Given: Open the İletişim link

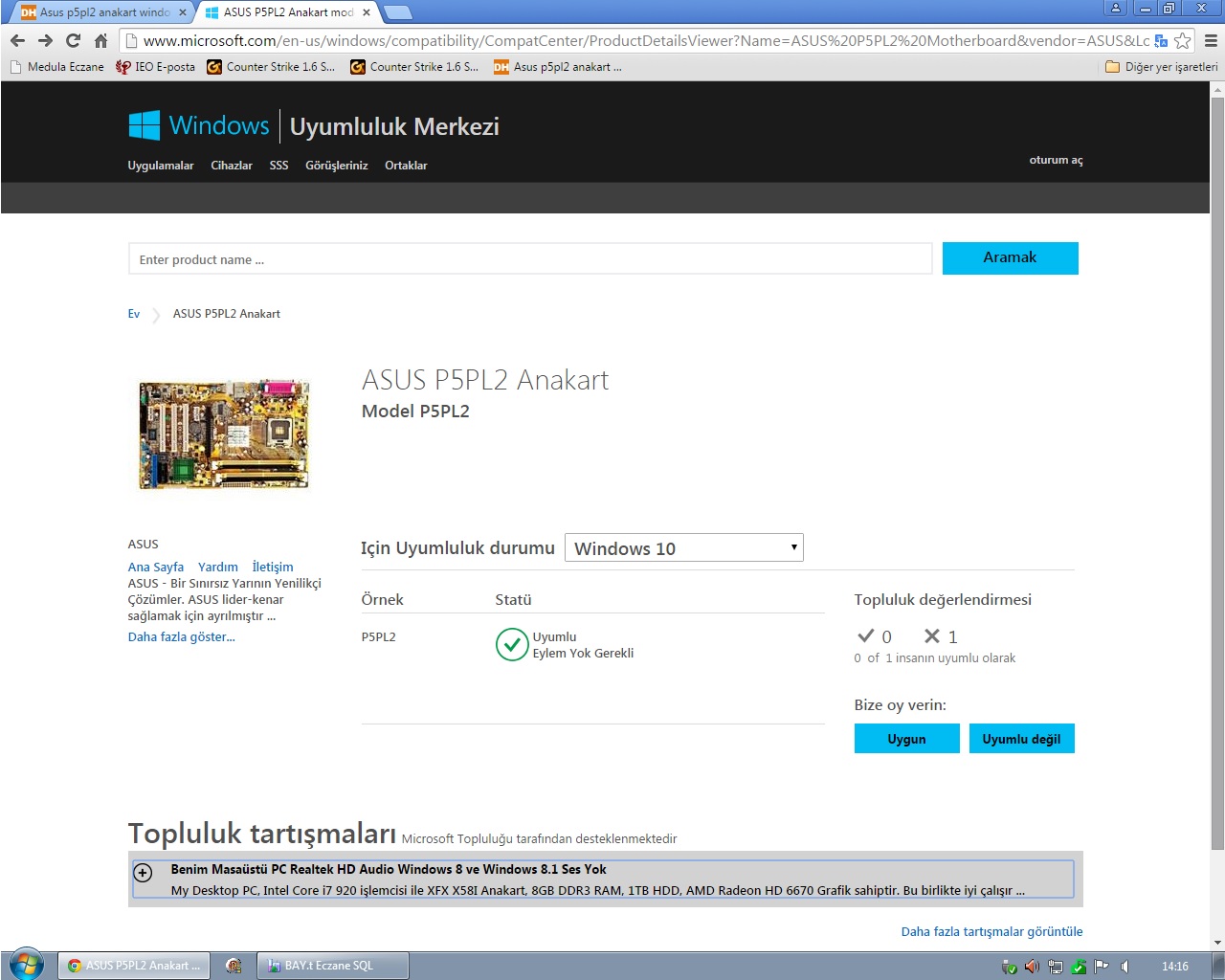Looking at the screenshot, I should [x=273, y=567].
